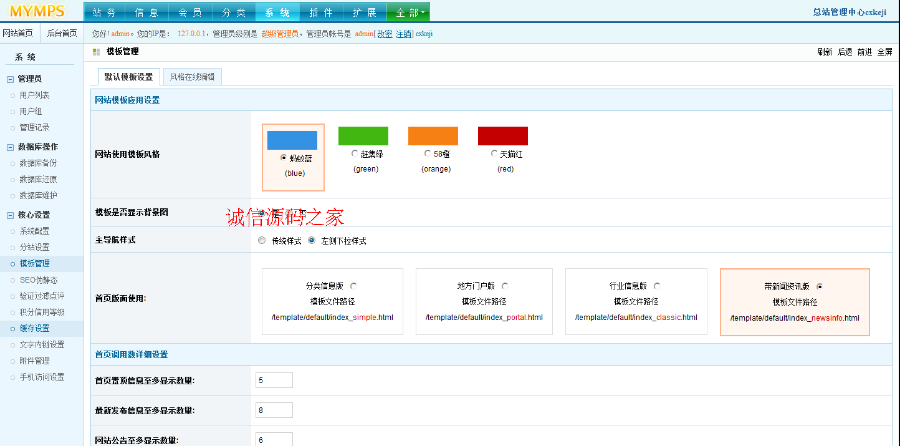Switch to the 风格在线编辑 tab

[192, 77]
